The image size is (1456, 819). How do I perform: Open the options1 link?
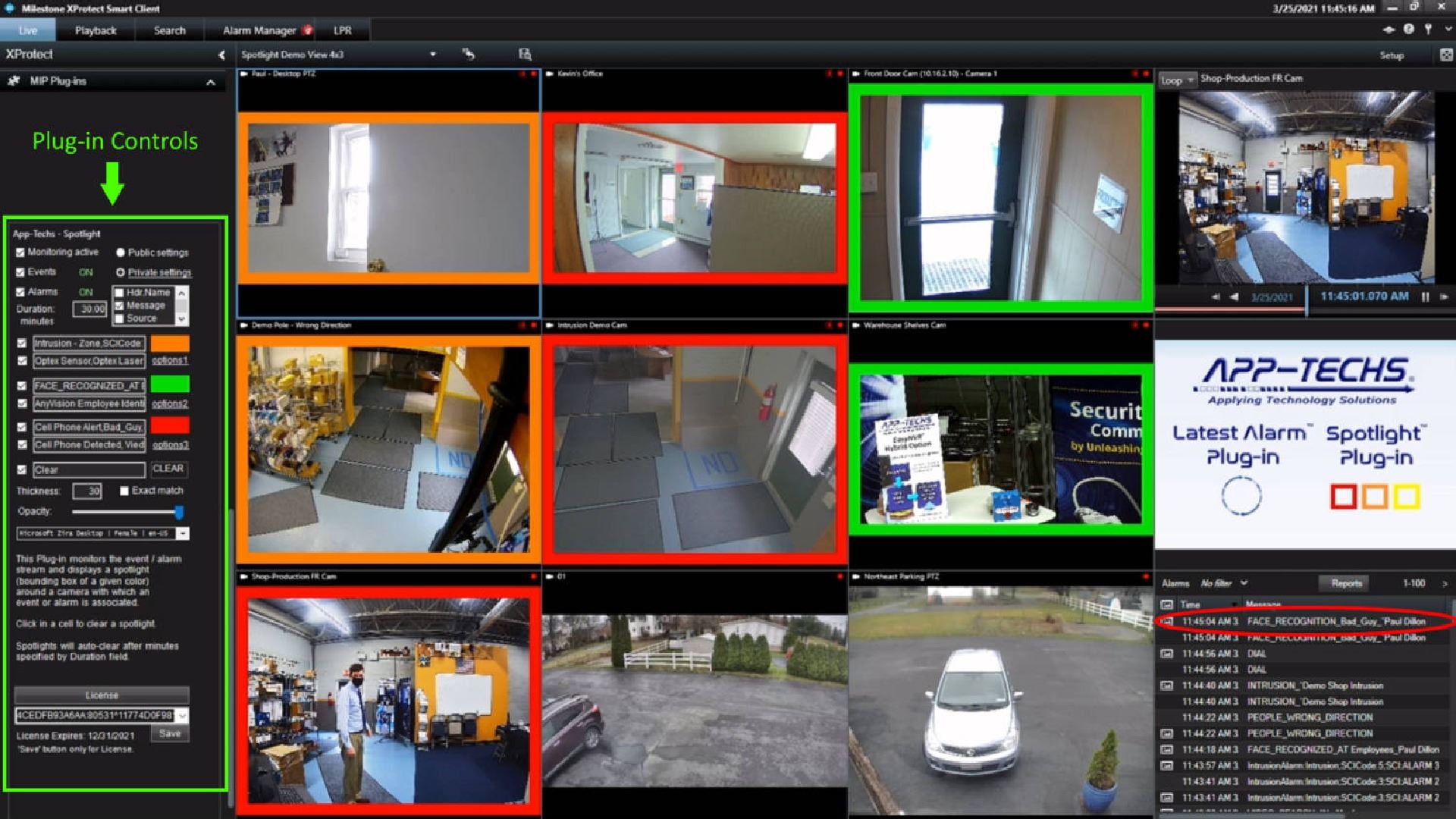pos(169,360)
